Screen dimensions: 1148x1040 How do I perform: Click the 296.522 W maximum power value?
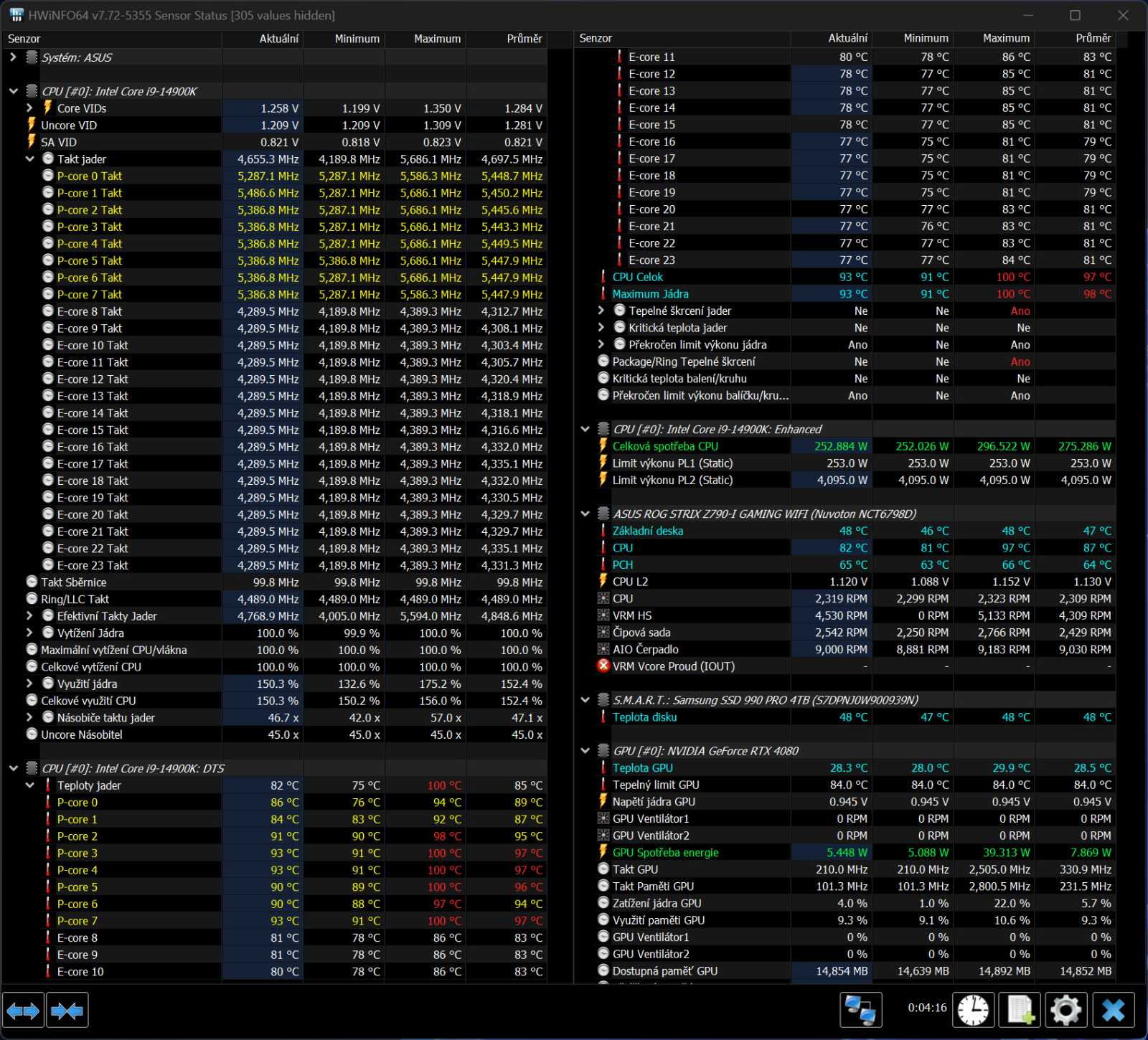(1003, 445)
